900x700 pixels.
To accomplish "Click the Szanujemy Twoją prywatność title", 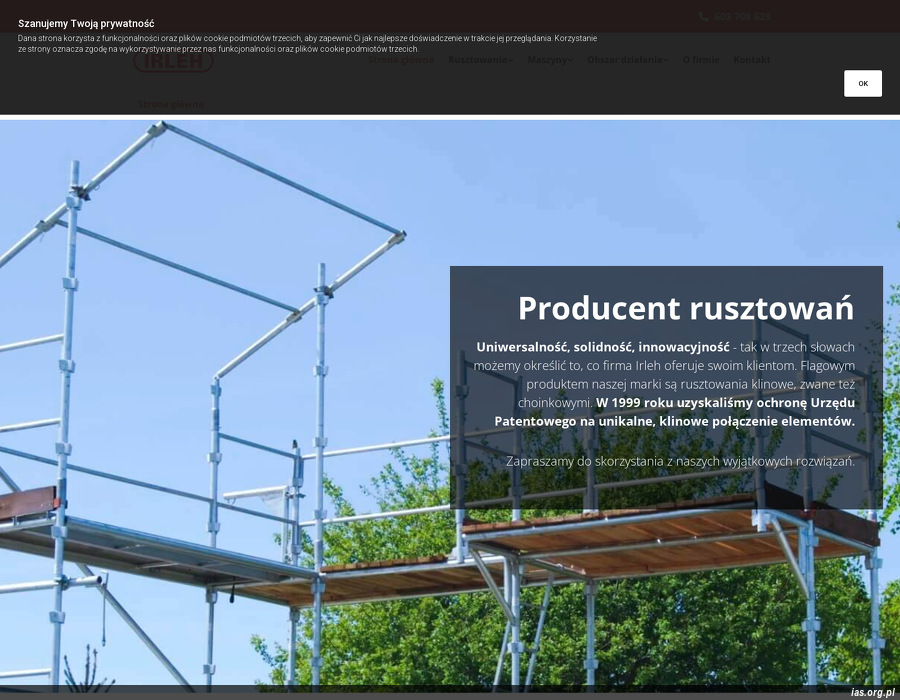I will pyautogui.click(x=86, y=23).
